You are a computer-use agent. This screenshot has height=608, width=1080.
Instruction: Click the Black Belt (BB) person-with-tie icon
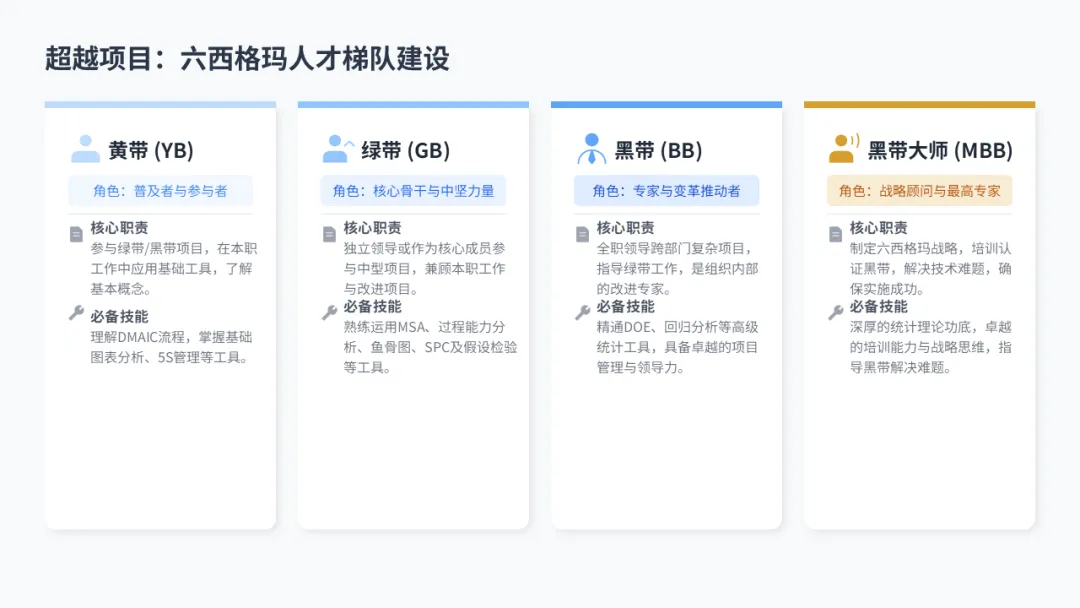click(591, 149)
